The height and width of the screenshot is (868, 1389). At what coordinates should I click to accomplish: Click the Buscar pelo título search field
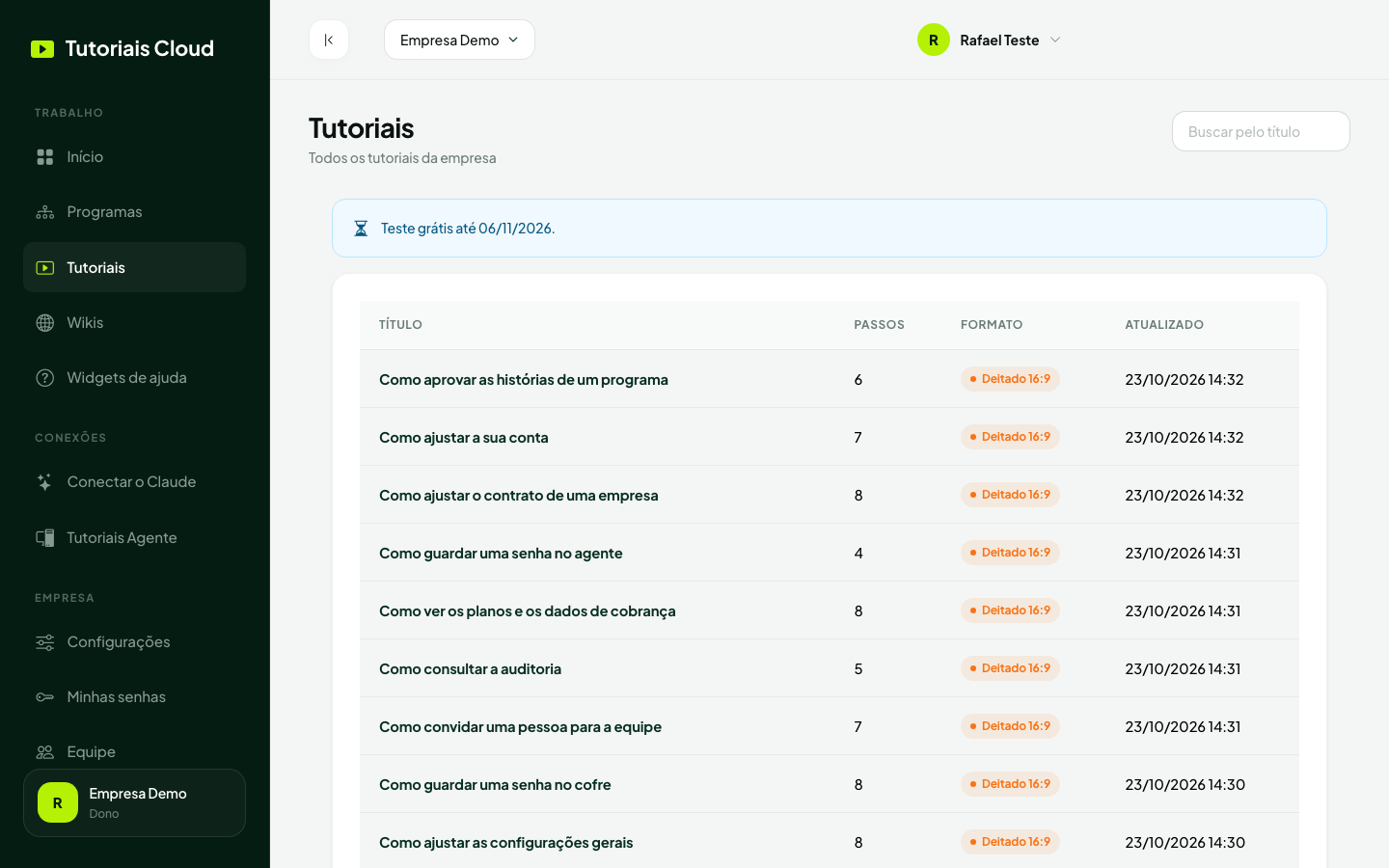coord(1261,131)
